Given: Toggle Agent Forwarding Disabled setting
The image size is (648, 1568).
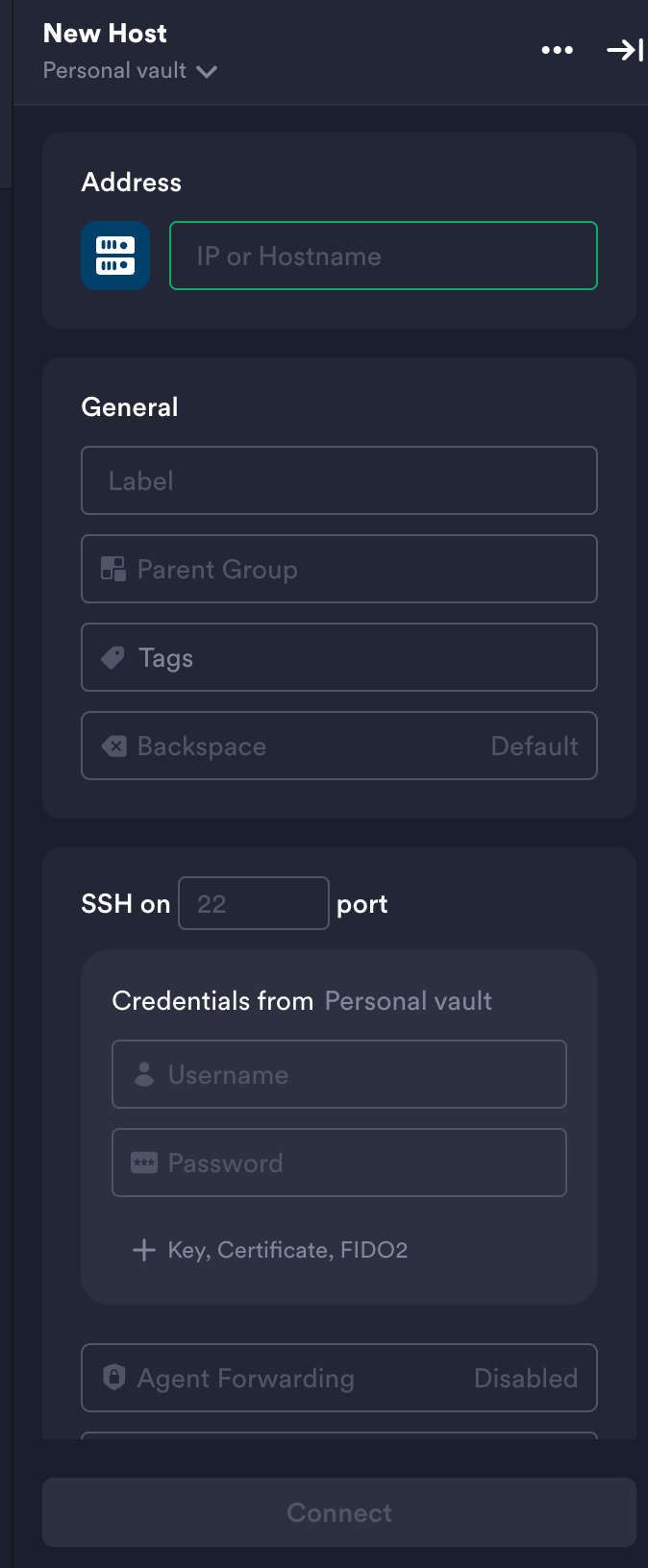Looking at the screenshot, I should click(x=525, y=1378).
